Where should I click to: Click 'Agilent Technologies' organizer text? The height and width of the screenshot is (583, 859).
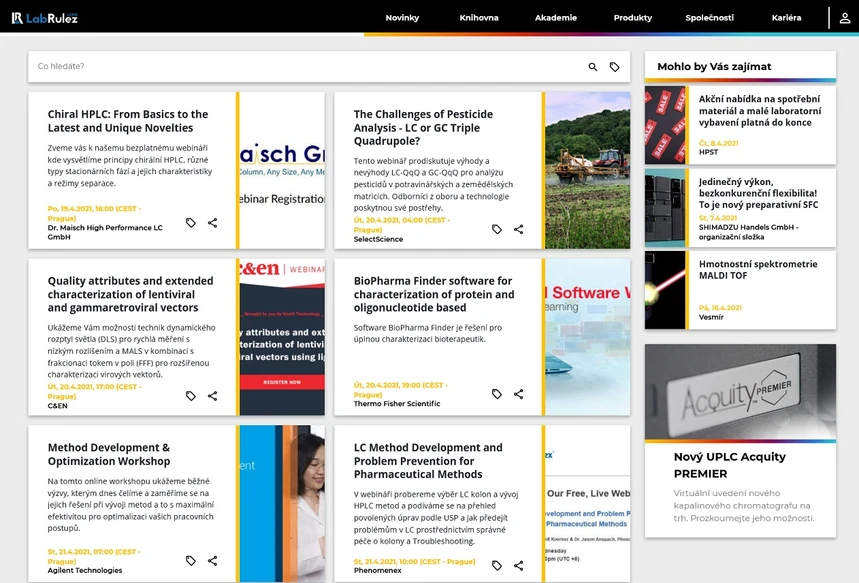[85, 570]
